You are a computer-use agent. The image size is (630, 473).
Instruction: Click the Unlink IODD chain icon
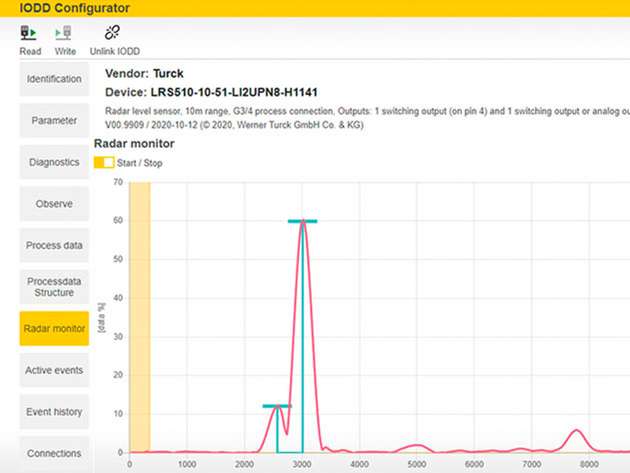coord(112,33)
